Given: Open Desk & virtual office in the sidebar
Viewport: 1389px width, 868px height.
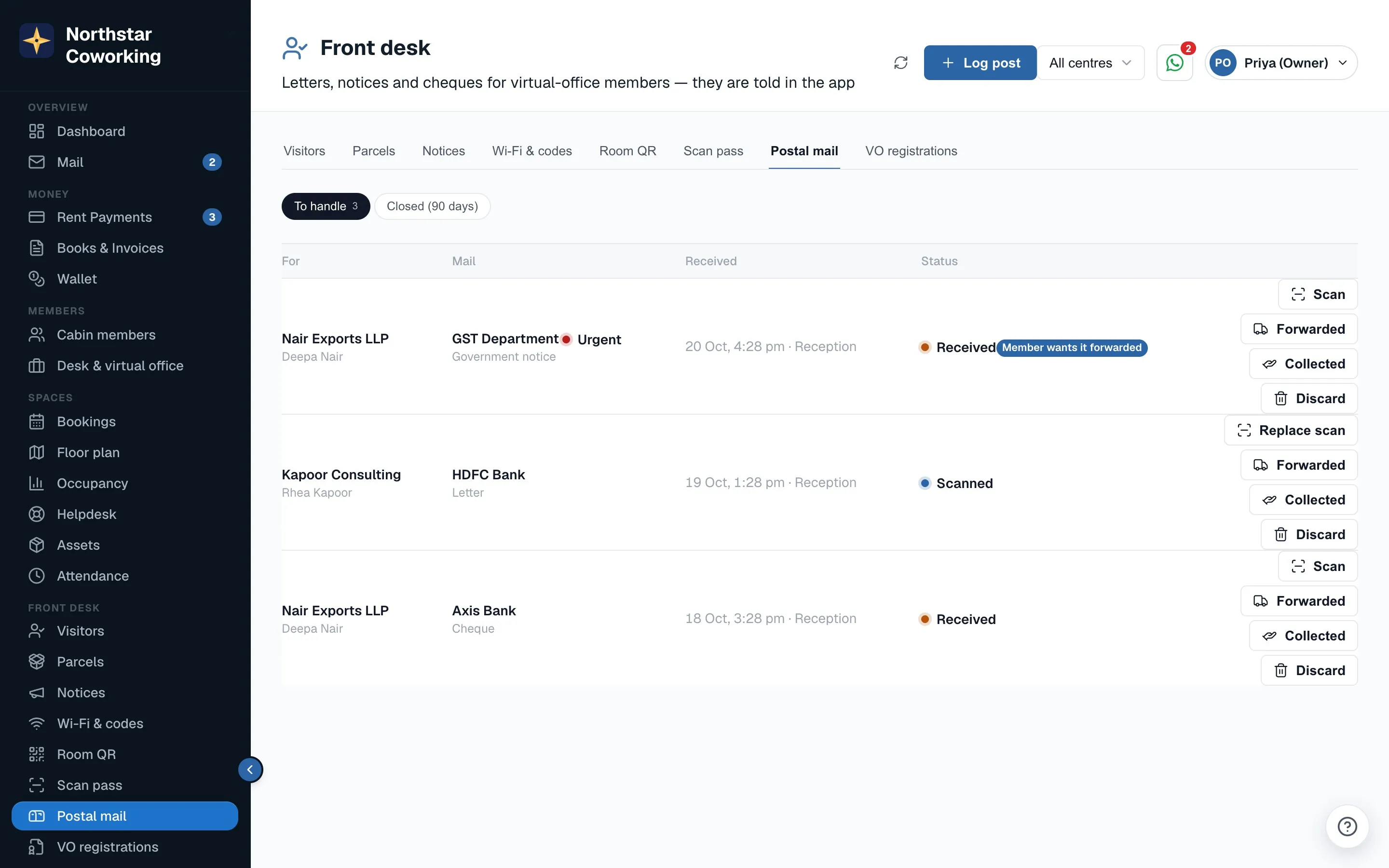Looking at the screenshot, I should point(124,366).
